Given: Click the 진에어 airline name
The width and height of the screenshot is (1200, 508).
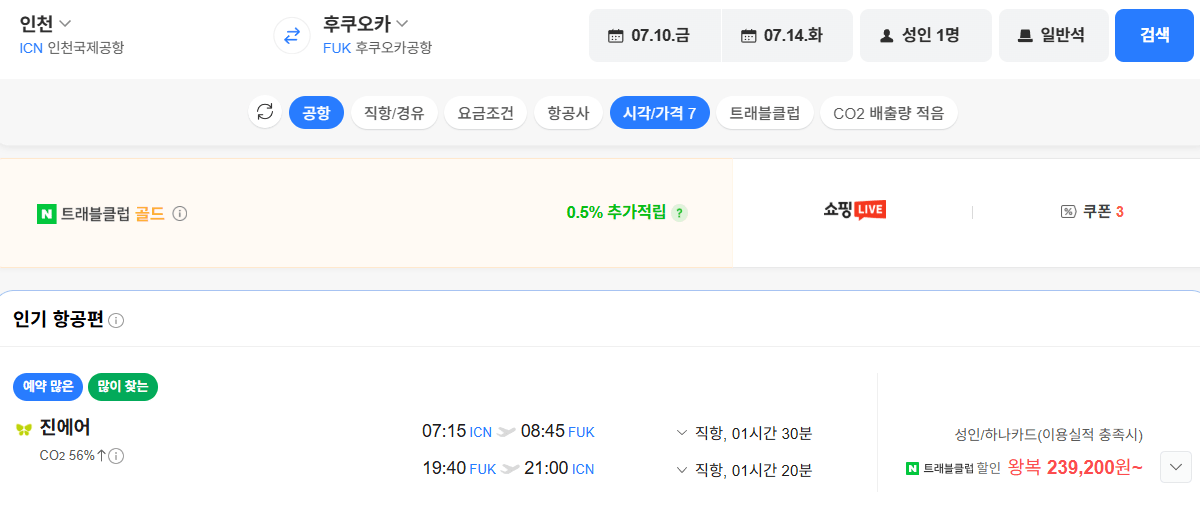Looking at the screenshot, I should click(65, 428).
